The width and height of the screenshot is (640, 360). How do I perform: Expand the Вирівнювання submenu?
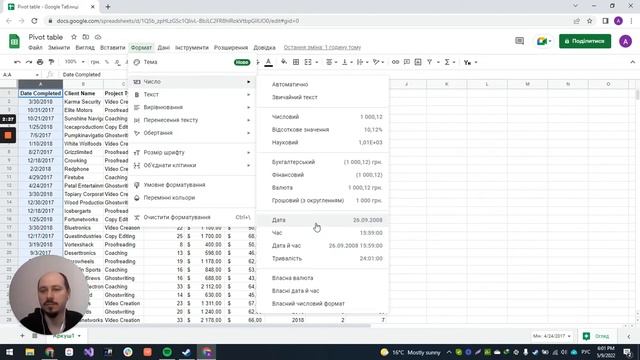pyautogui.click(x=192, y=107)
